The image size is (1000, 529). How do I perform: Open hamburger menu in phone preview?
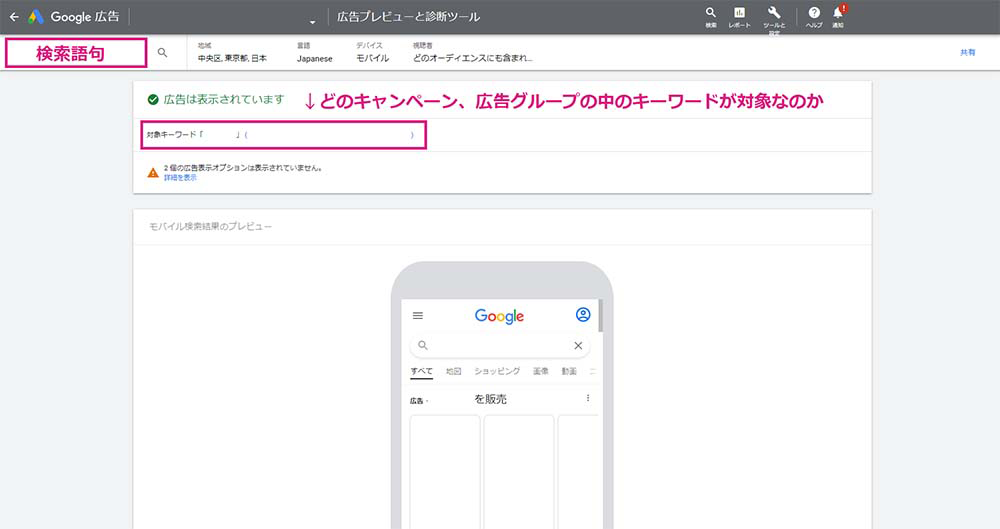[418, 315]
